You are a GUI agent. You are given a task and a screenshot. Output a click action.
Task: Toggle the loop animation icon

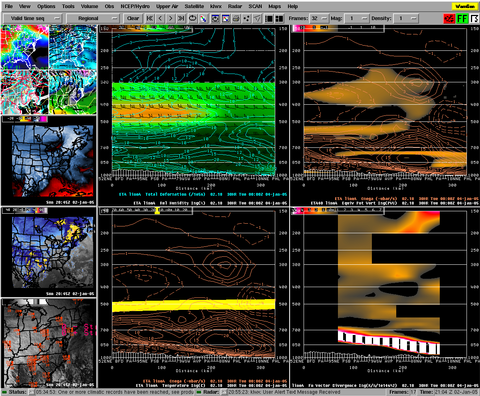tap(193, 18)
